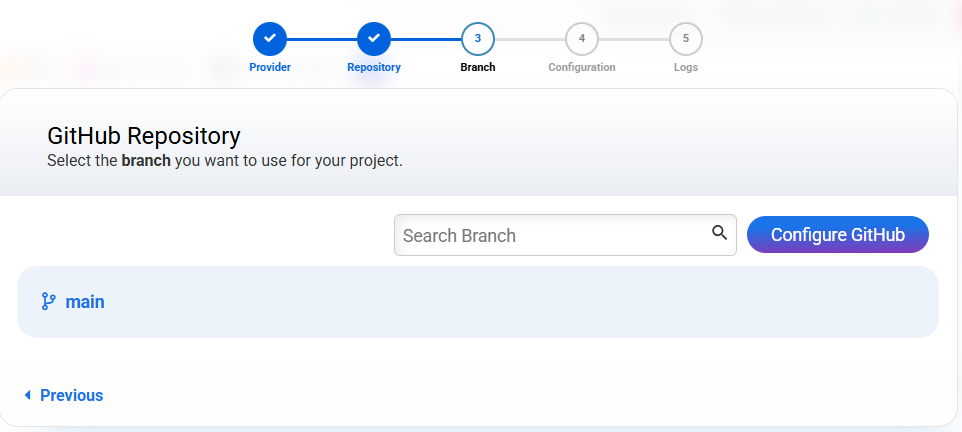Screen dimensions: 962x432
Task: Select the Branch step label
Action: 478,68
